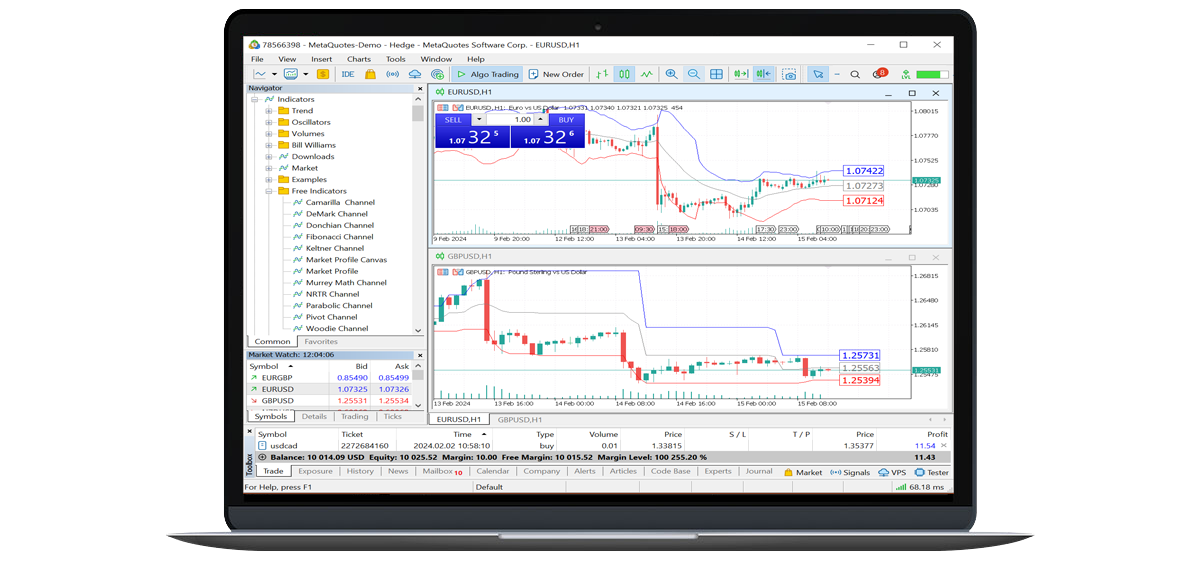Toggle bar chart mode in toolbar
The height and width of the screenshot is (561, 1200).
[601, 74]
